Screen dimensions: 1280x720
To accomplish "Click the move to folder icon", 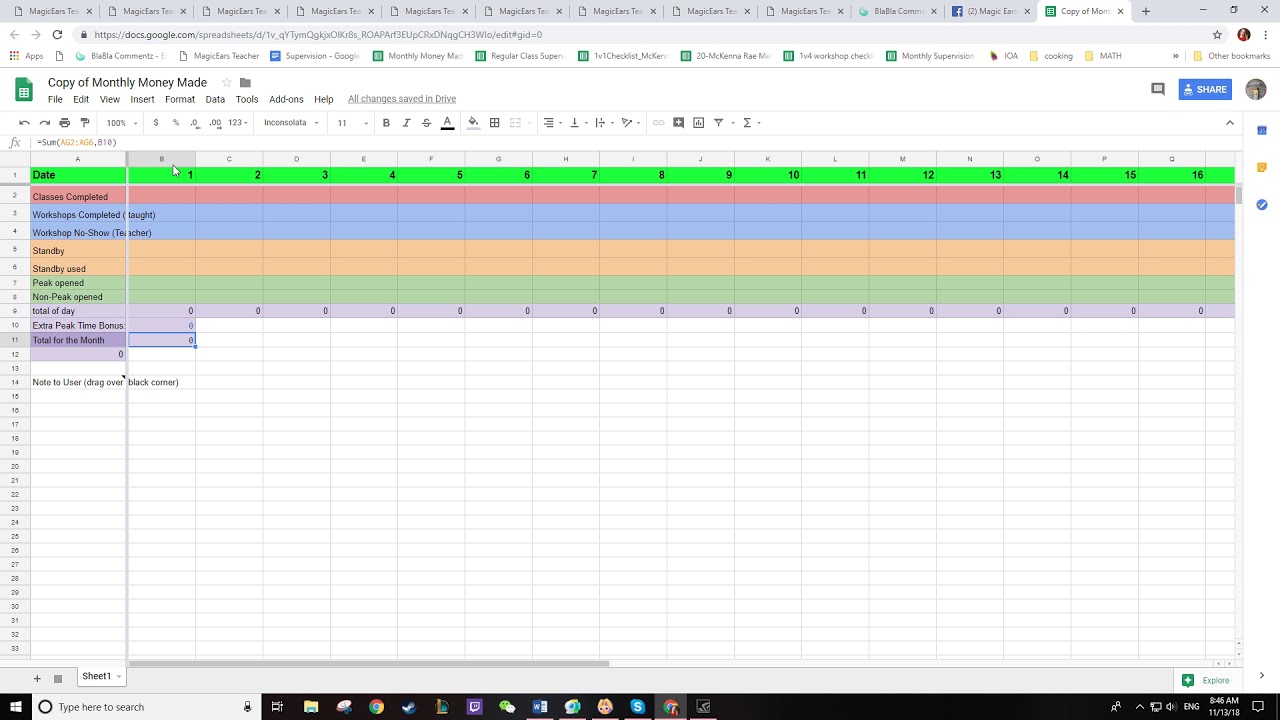I will click(245, 82).
